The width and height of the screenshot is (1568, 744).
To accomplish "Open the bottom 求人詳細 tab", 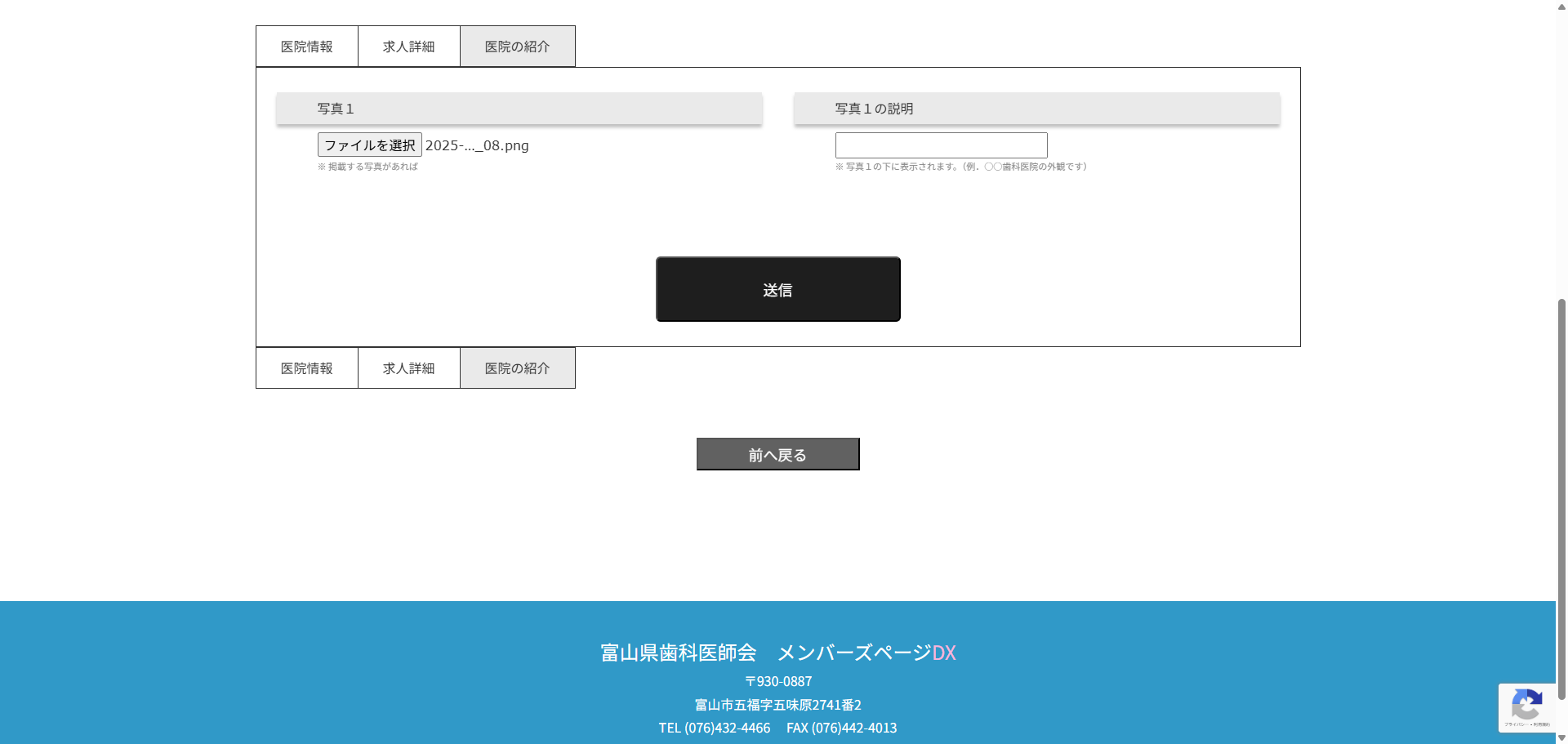I will (408, 368).
